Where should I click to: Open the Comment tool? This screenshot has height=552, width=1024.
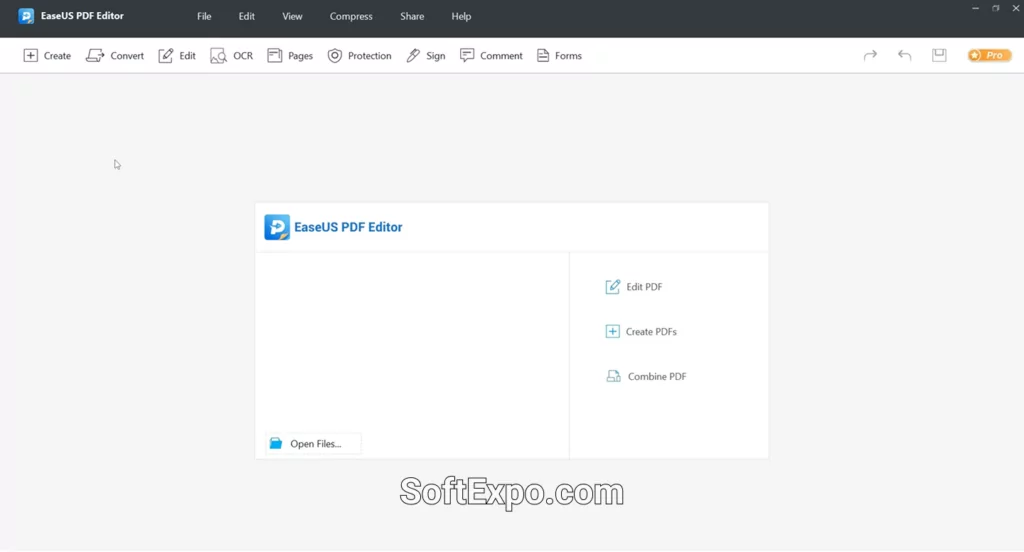pos(491,56)
